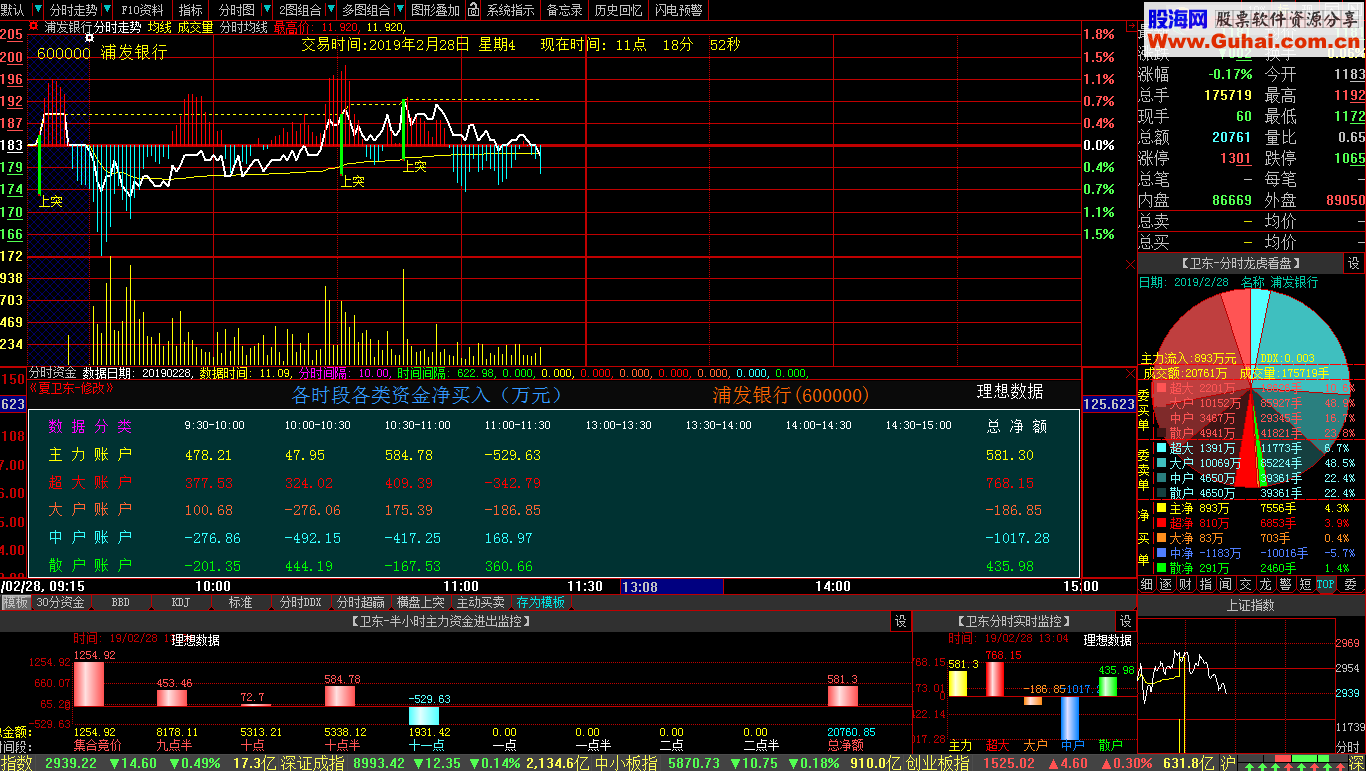The height and width of the screenshot is (771, 1366).
Task: Expand the dropdown arrow next to 多图组合
Action: 400,10
